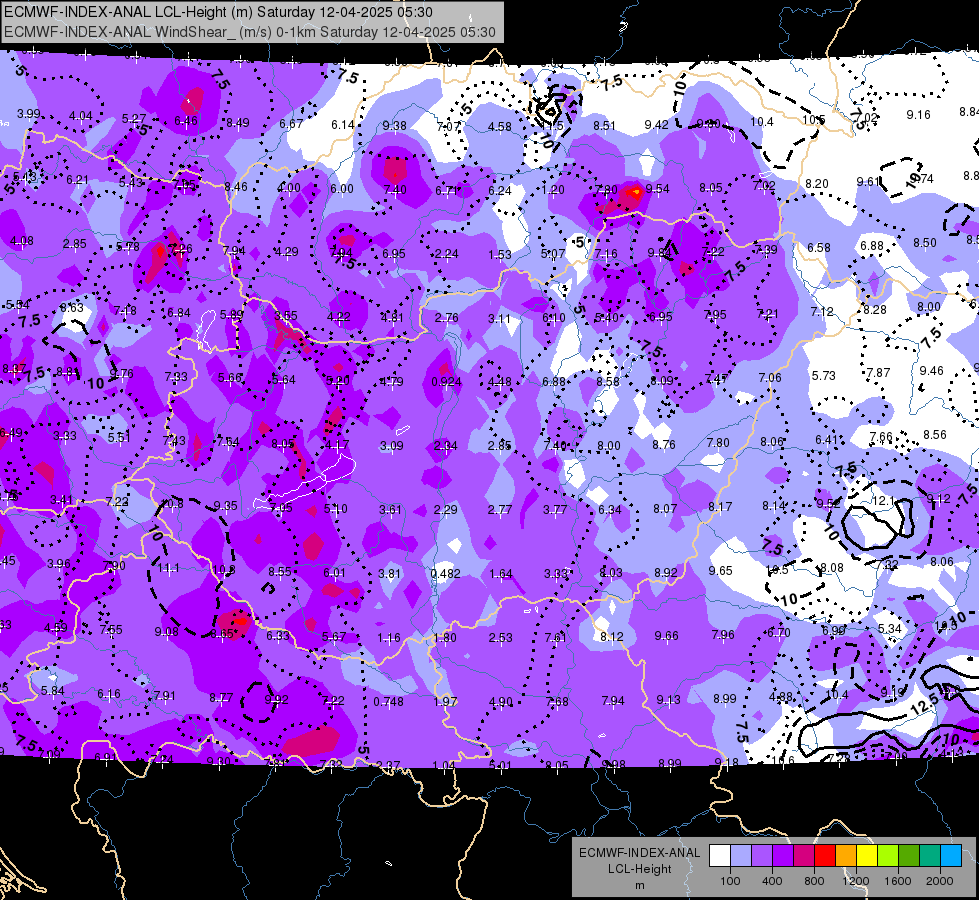This screenshot has height=900, width=979.
Task: Click the 'LCL-Height' legend caption
Action: pyautogui.click(x=639, y=869)
